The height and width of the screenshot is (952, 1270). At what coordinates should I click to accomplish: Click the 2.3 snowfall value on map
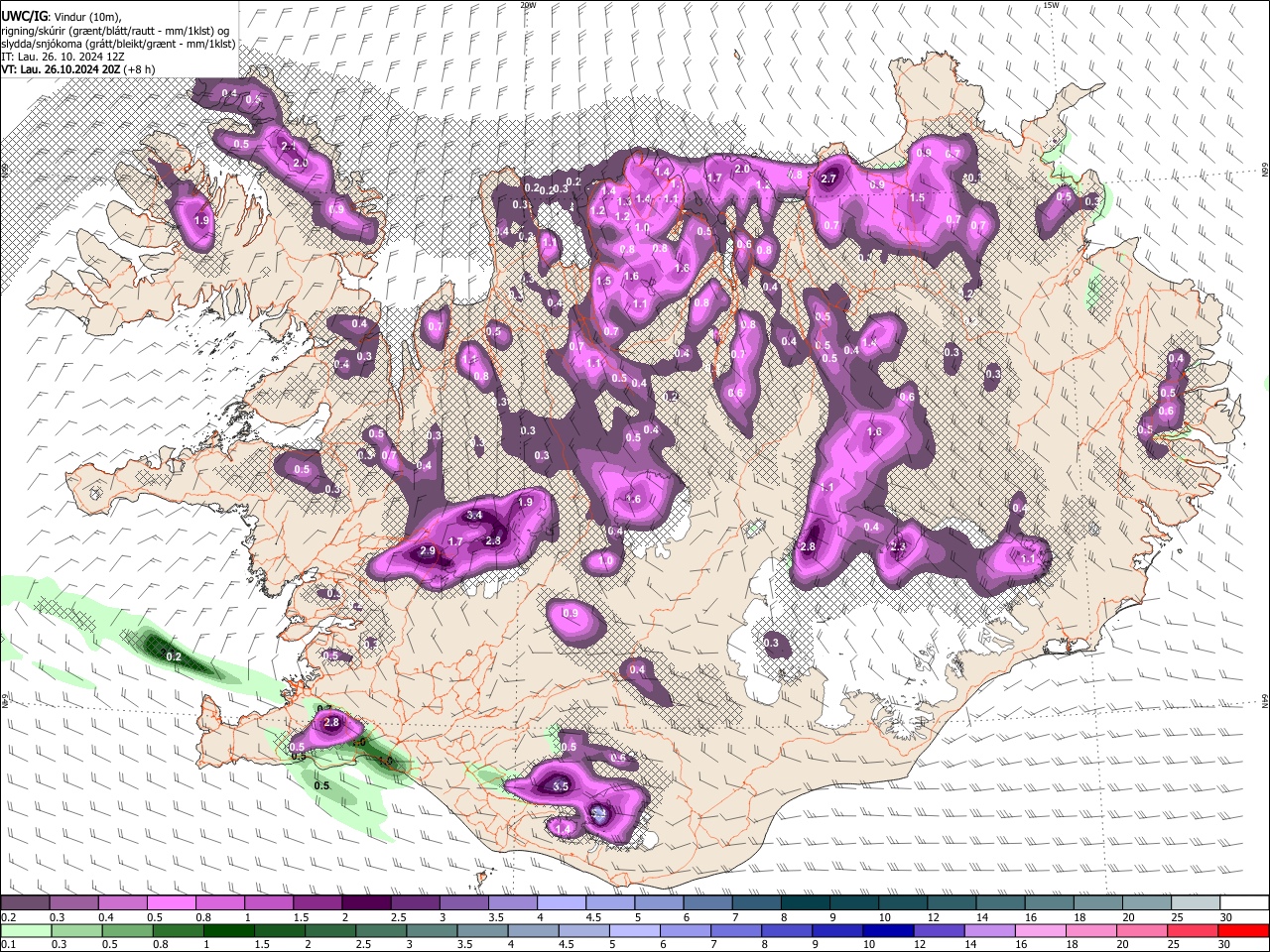[x=898, y=546]
